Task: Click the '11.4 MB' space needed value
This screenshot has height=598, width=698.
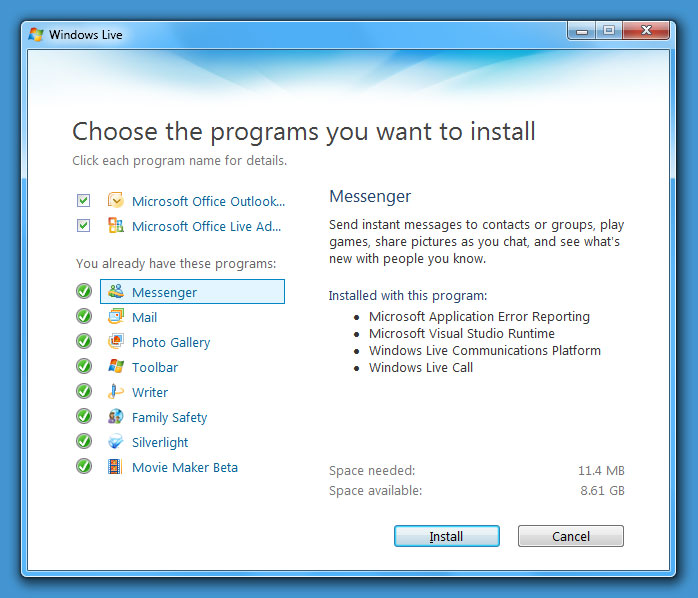Action: pyautogui.click(x=601, y=471)
